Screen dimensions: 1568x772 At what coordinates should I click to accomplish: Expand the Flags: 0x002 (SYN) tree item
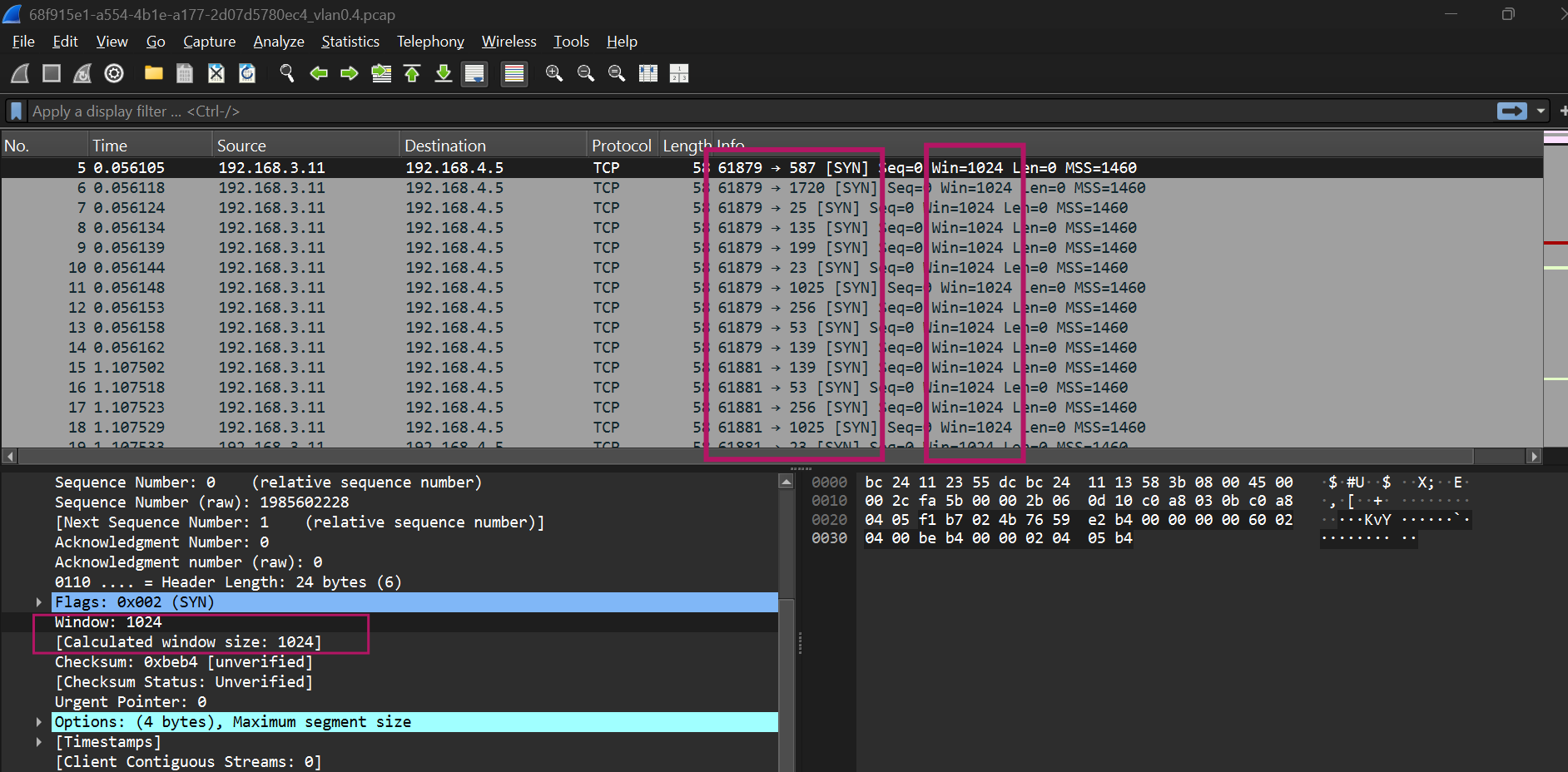click(x=39, y=602)
